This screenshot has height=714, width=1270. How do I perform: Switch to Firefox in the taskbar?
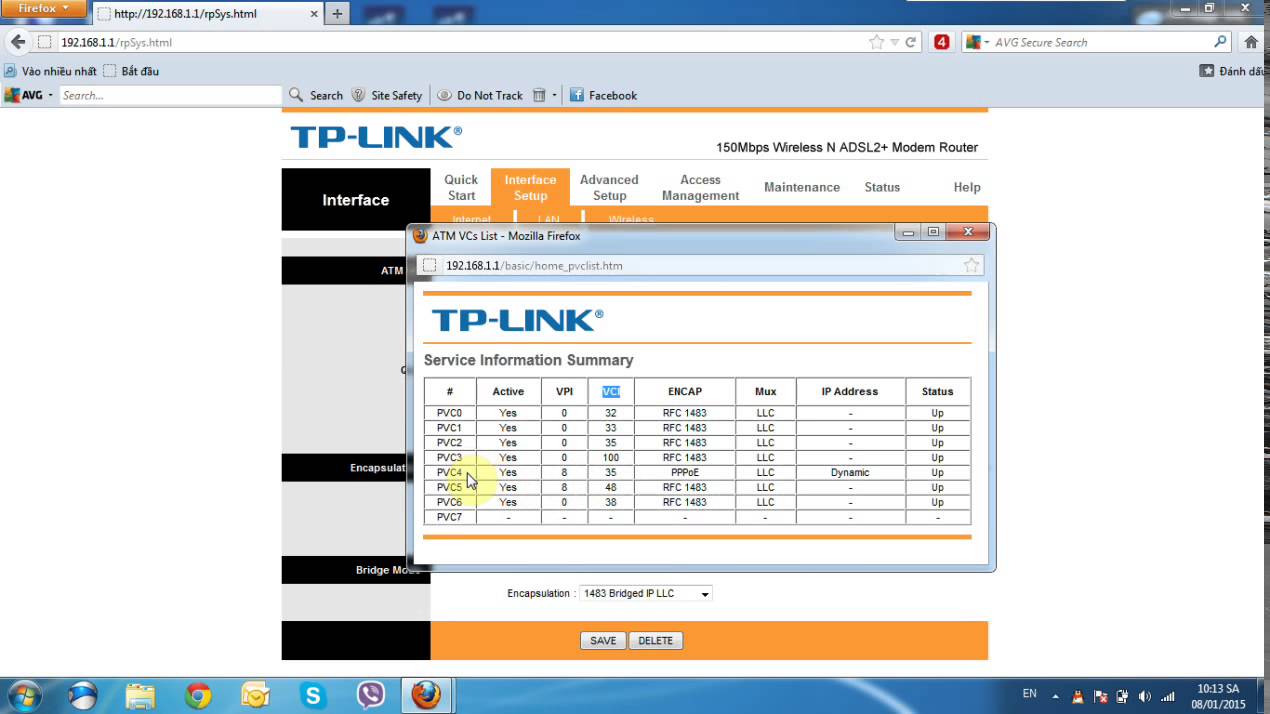coord(427,695)
